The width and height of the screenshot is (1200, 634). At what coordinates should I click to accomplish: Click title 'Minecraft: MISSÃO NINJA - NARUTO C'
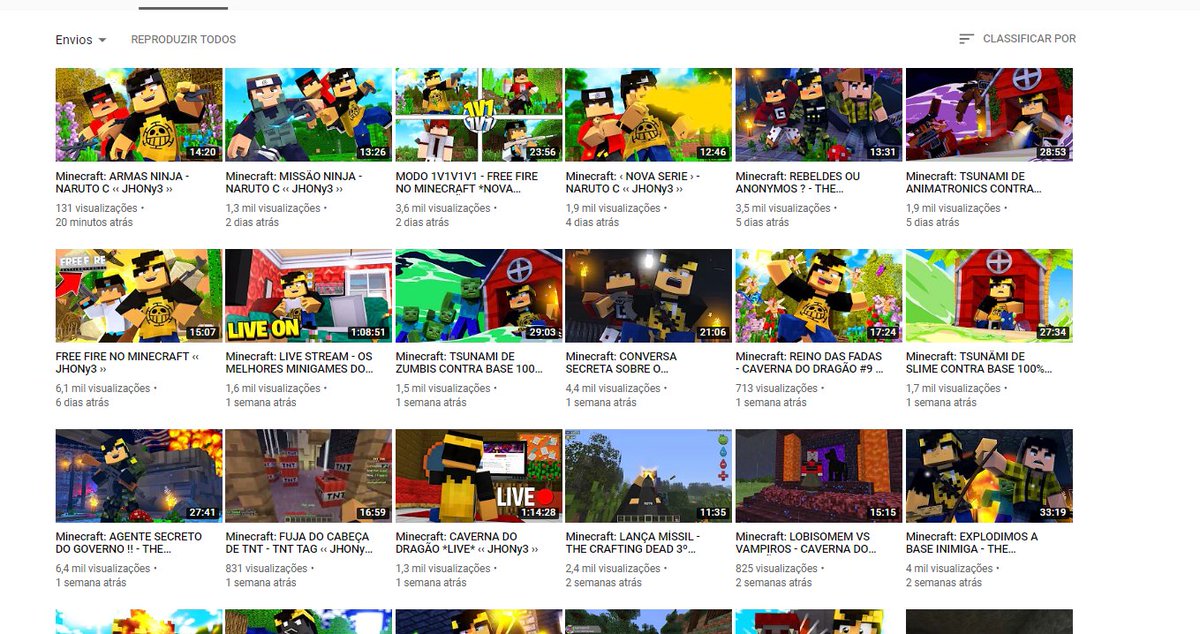(x=294, y=182)
